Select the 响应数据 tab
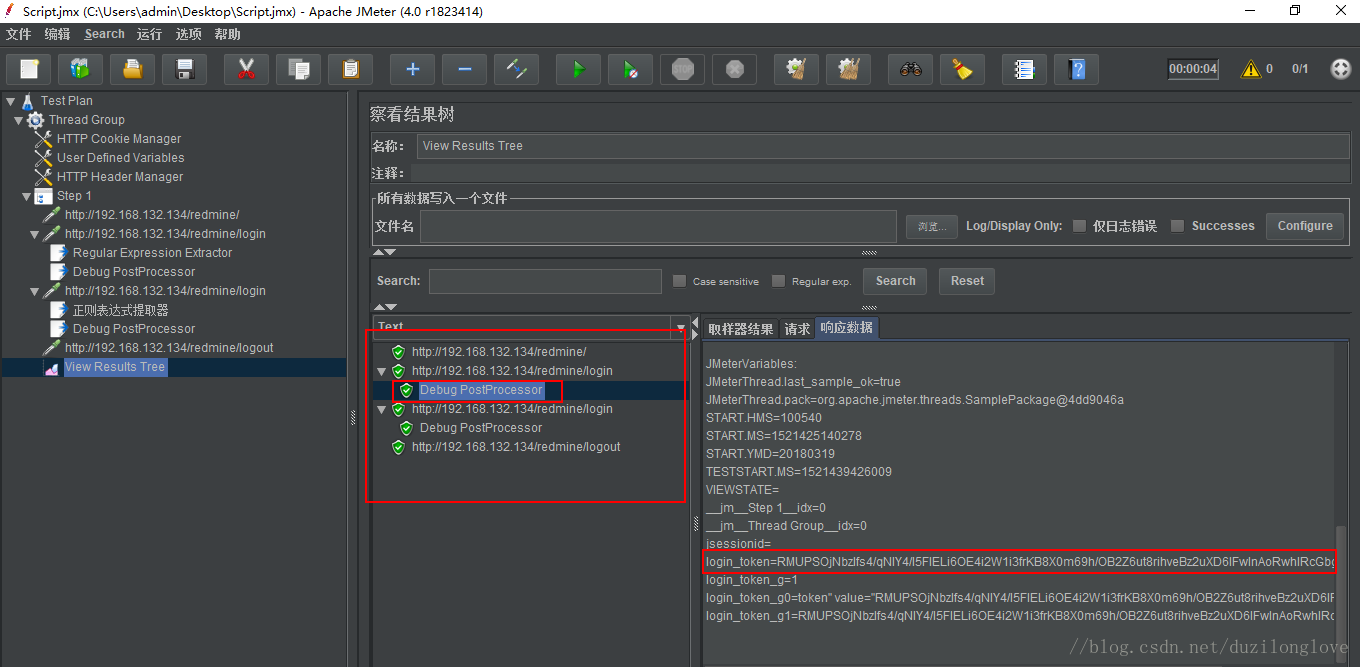This screenshot has width=1360, height=667. [846, 328]
